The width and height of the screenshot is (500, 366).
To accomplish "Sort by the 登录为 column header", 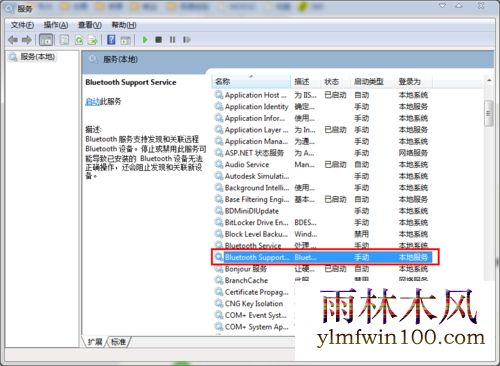I will tap(413, 81).
